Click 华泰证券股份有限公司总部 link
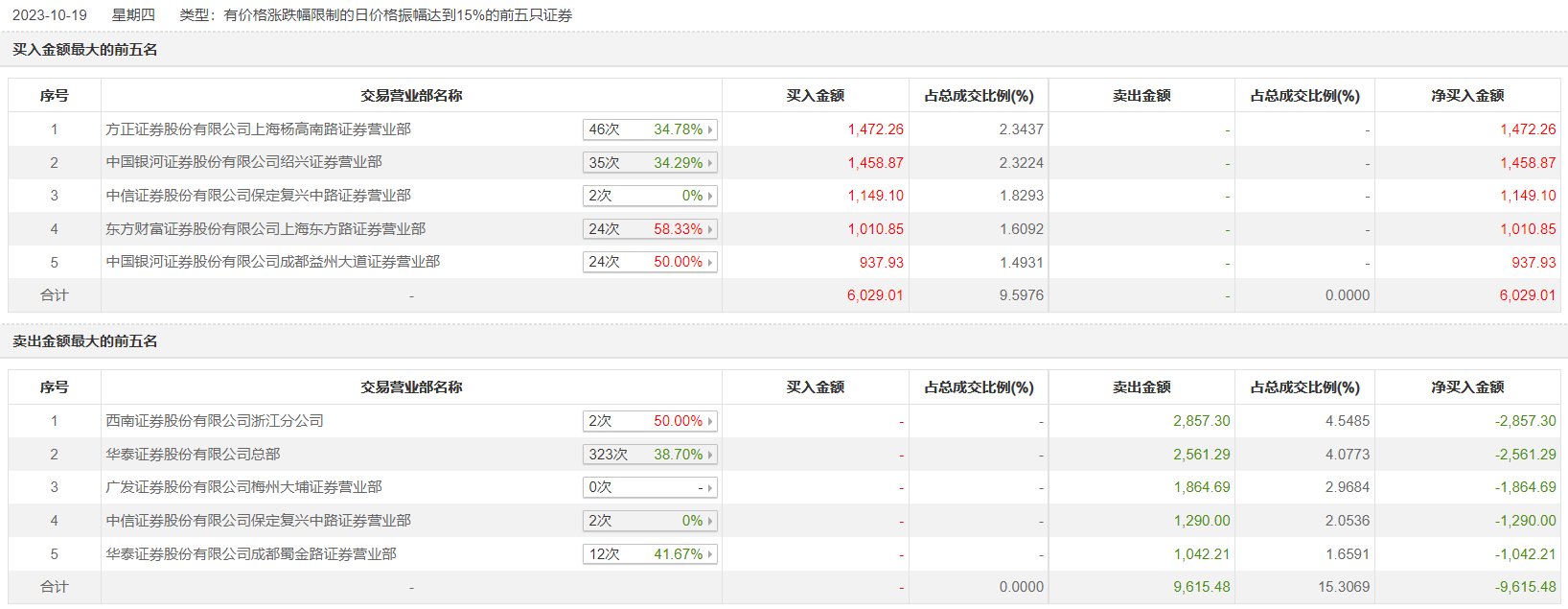 (x=193, y=455)
